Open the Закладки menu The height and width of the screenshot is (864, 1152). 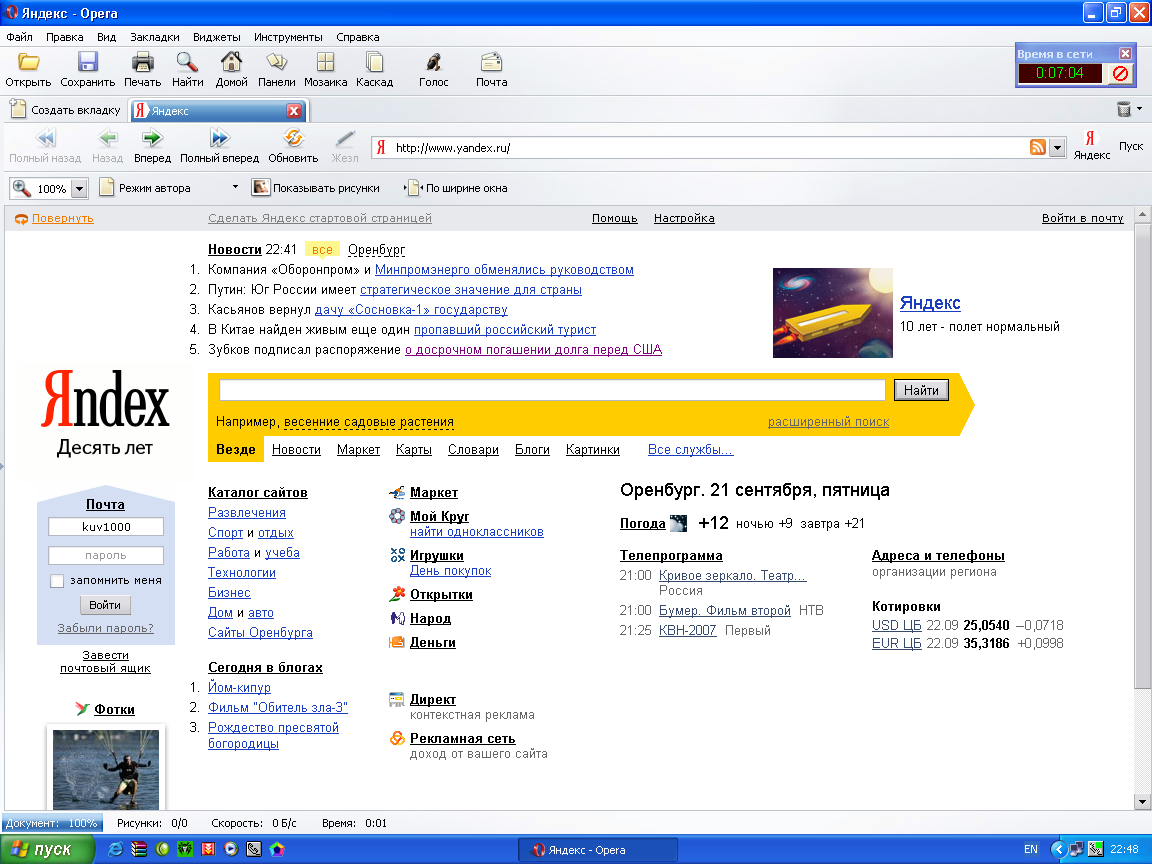(x=155, y=37)
